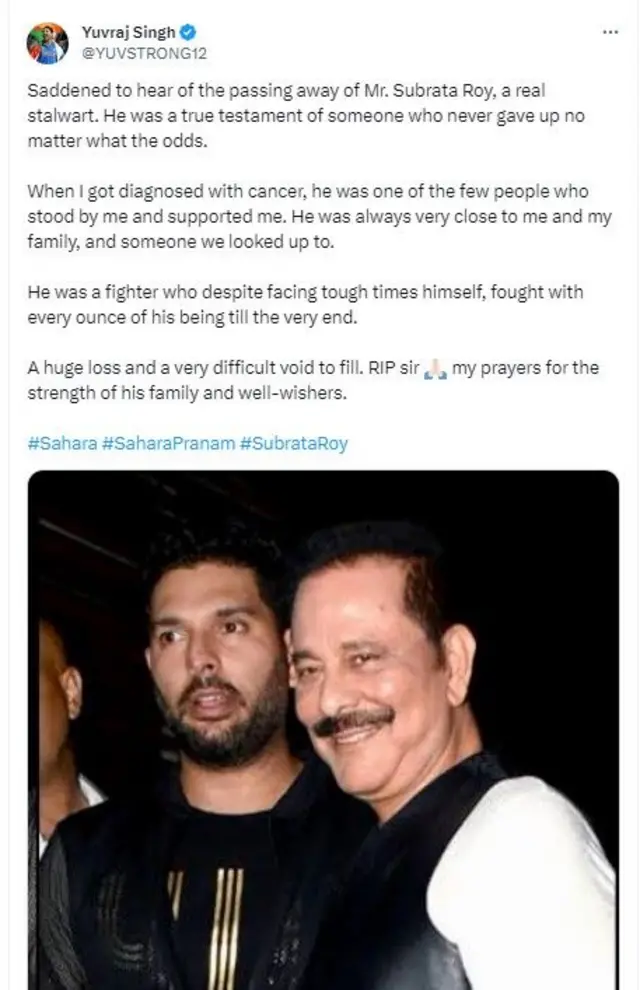Click the blue verified checkmark badge

click(x=188, y=32)
